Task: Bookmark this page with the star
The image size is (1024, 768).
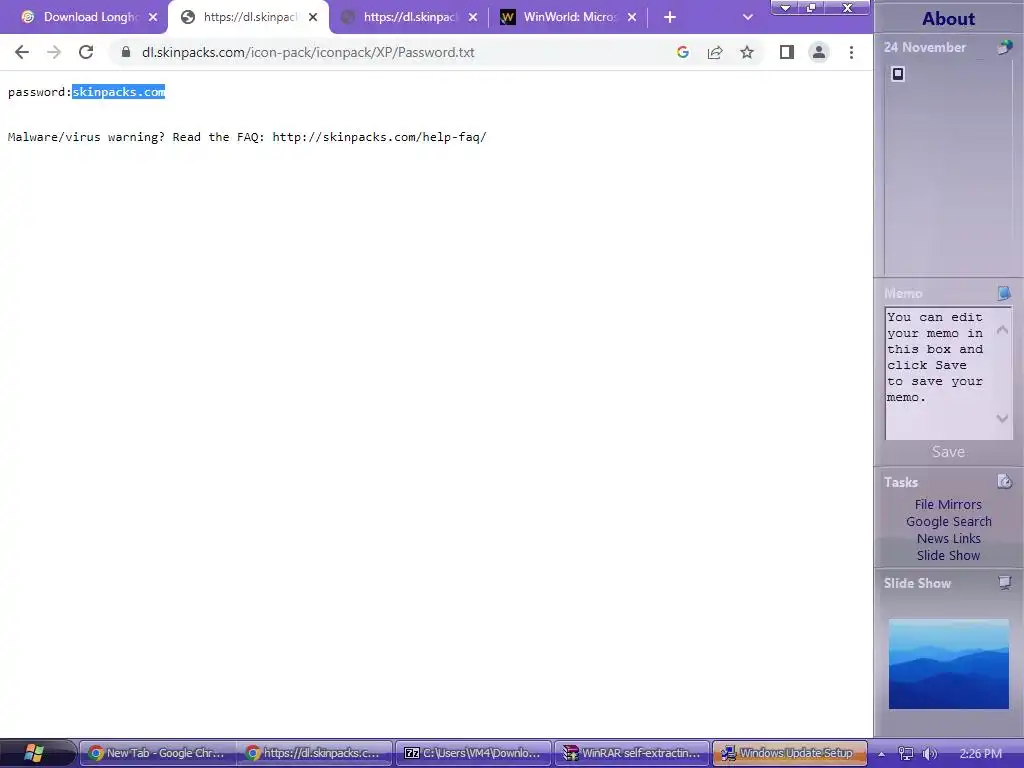Action: [747, 52]
